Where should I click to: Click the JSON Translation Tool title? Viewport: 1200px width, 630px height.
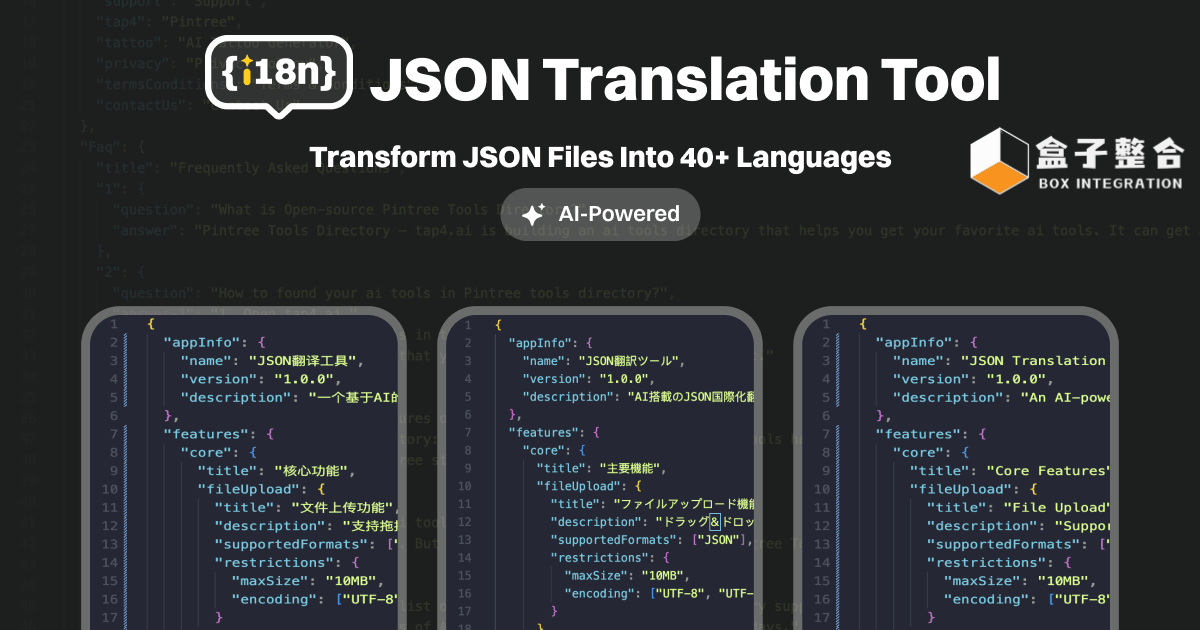[x=685, y=80]
